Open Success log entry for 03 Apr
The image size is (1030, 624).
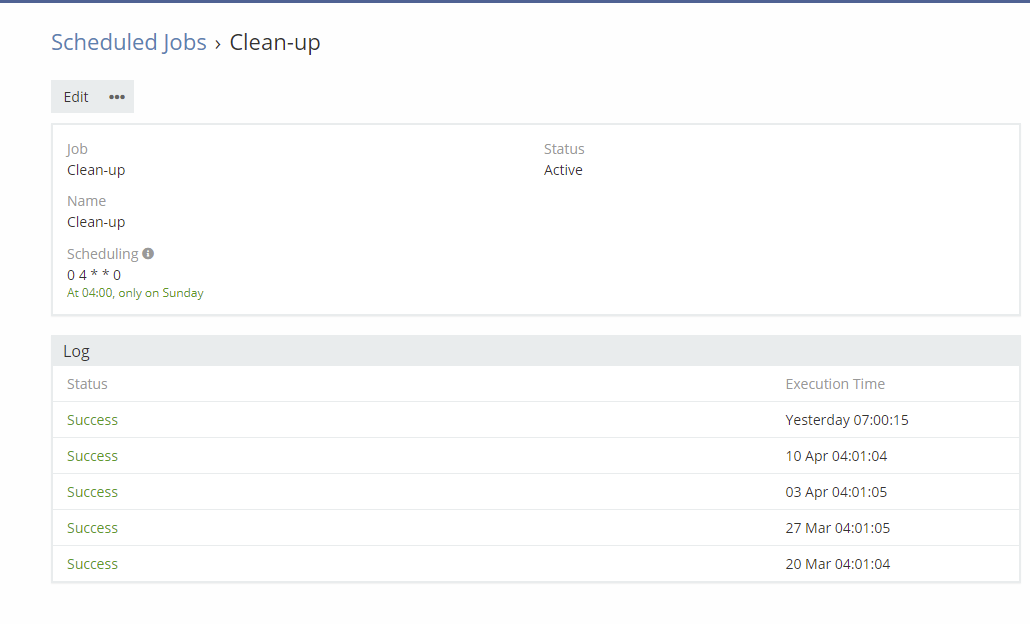[92, 492]
